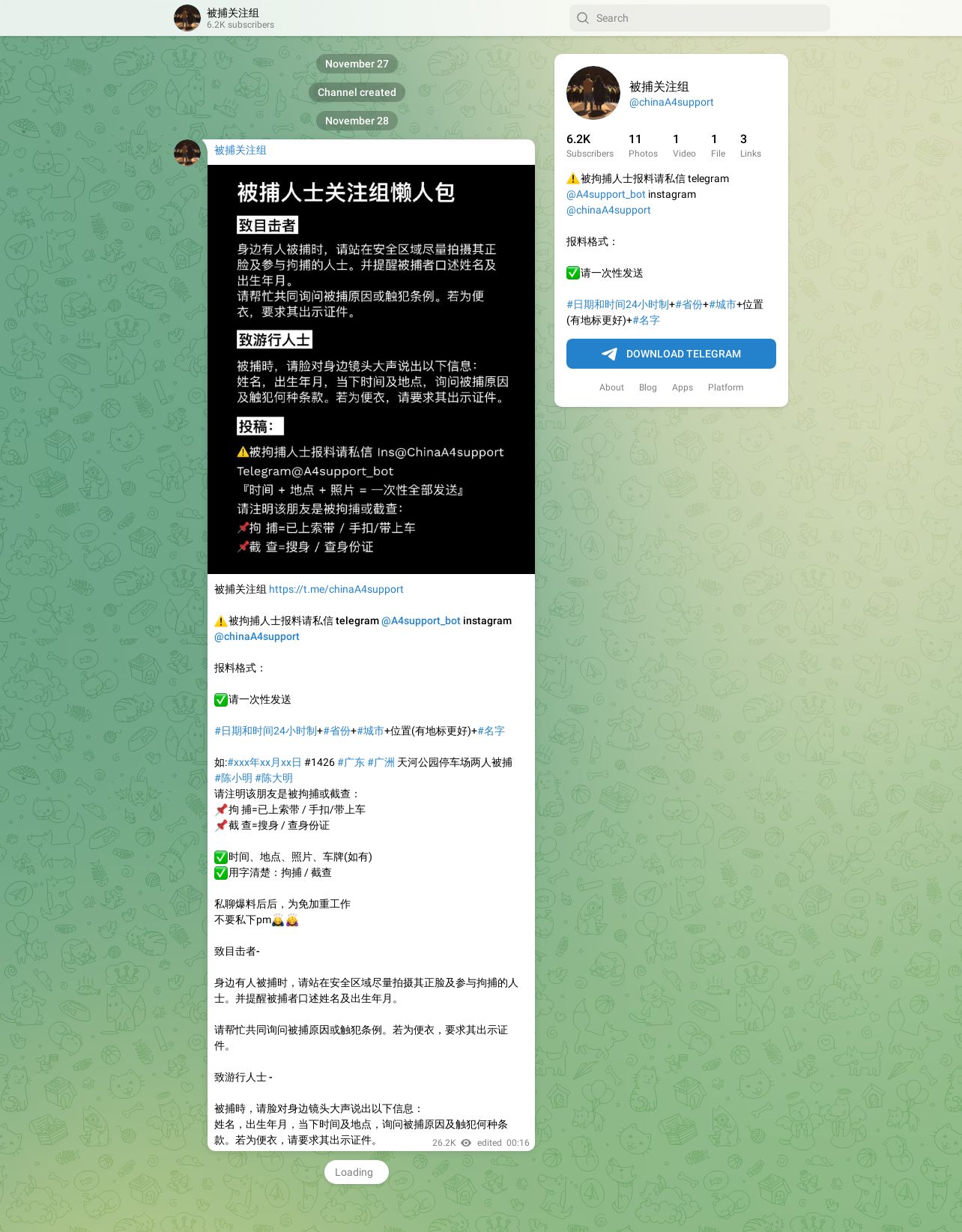Viewport: 962px width, 1232px height.
Task: Click the eye views icon on post
Action: pos(466,1143)
